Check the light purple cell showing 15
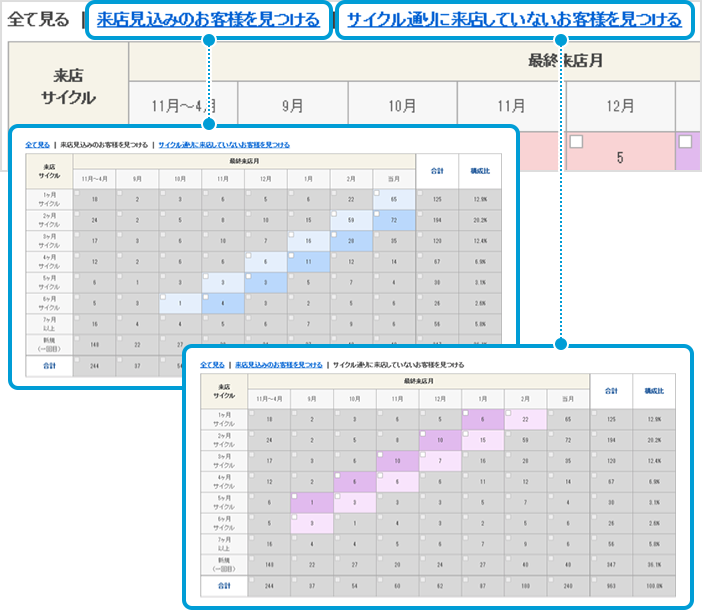The width and height of the screenshot is (702, 610). click(x=483, y=439)
